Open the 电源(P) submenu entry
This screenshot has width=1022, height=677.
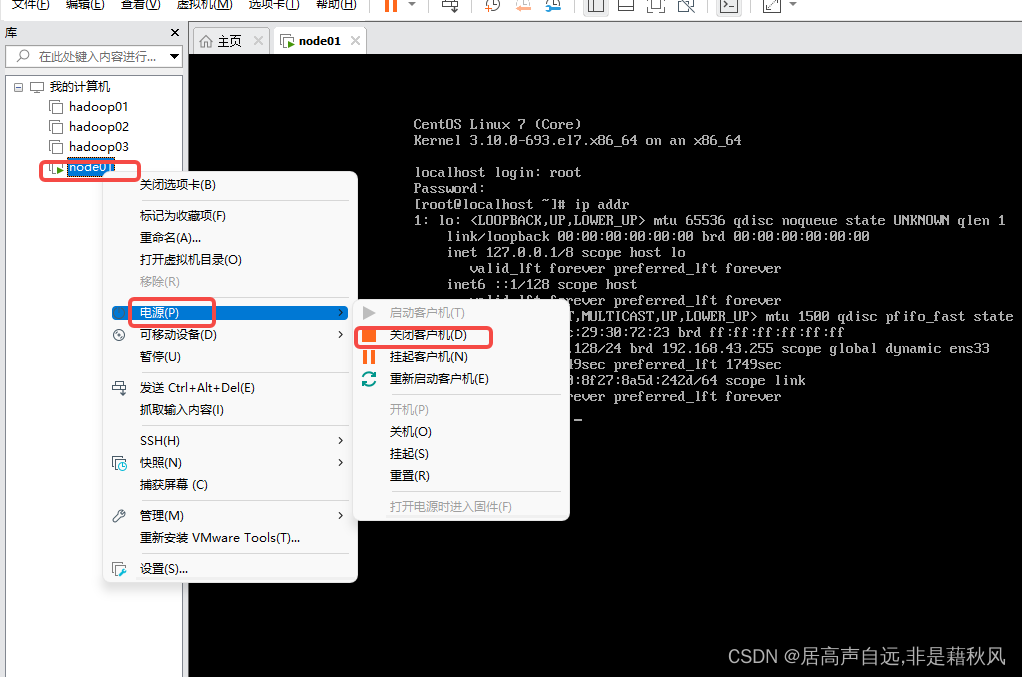click(230, 313)
